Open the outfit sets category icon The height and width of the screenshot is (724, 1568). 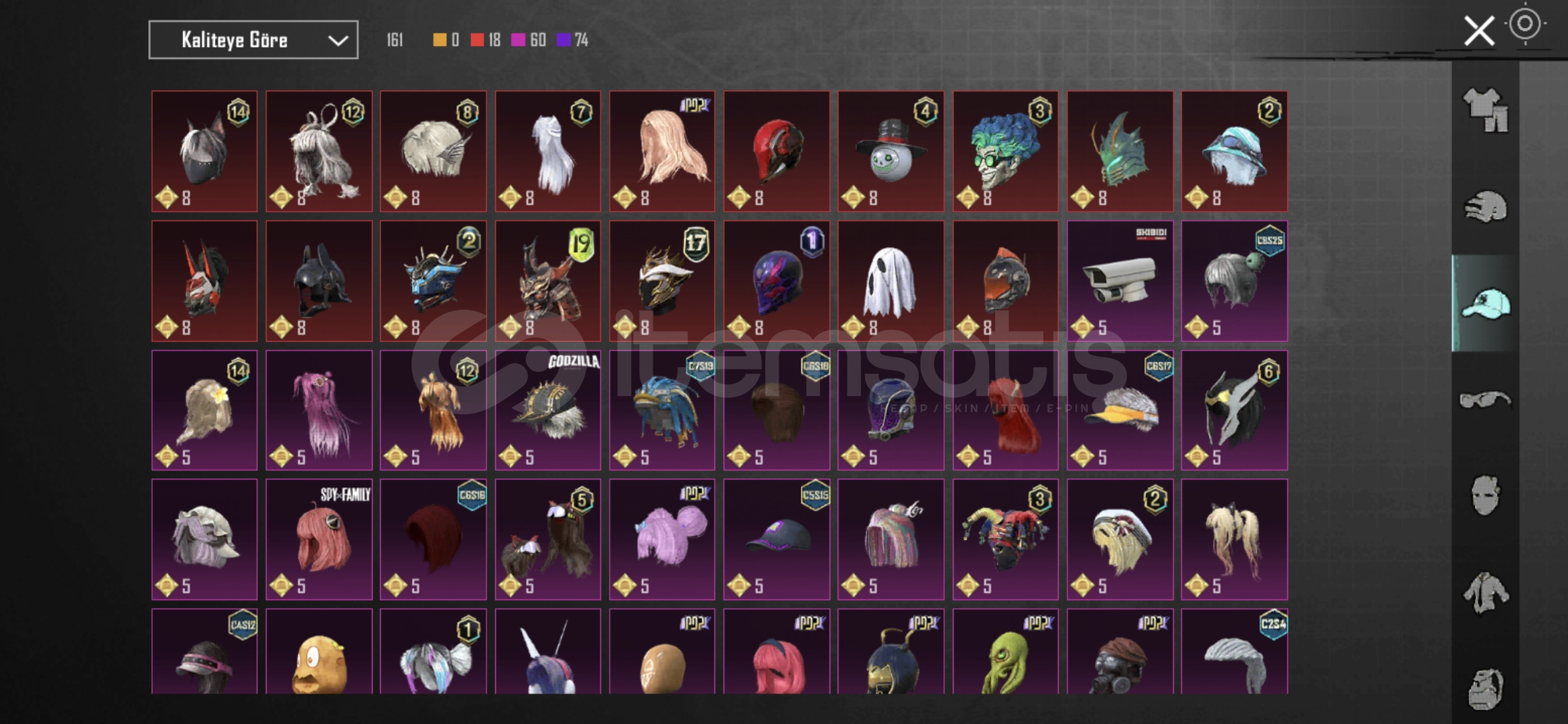click(1486, 110)
